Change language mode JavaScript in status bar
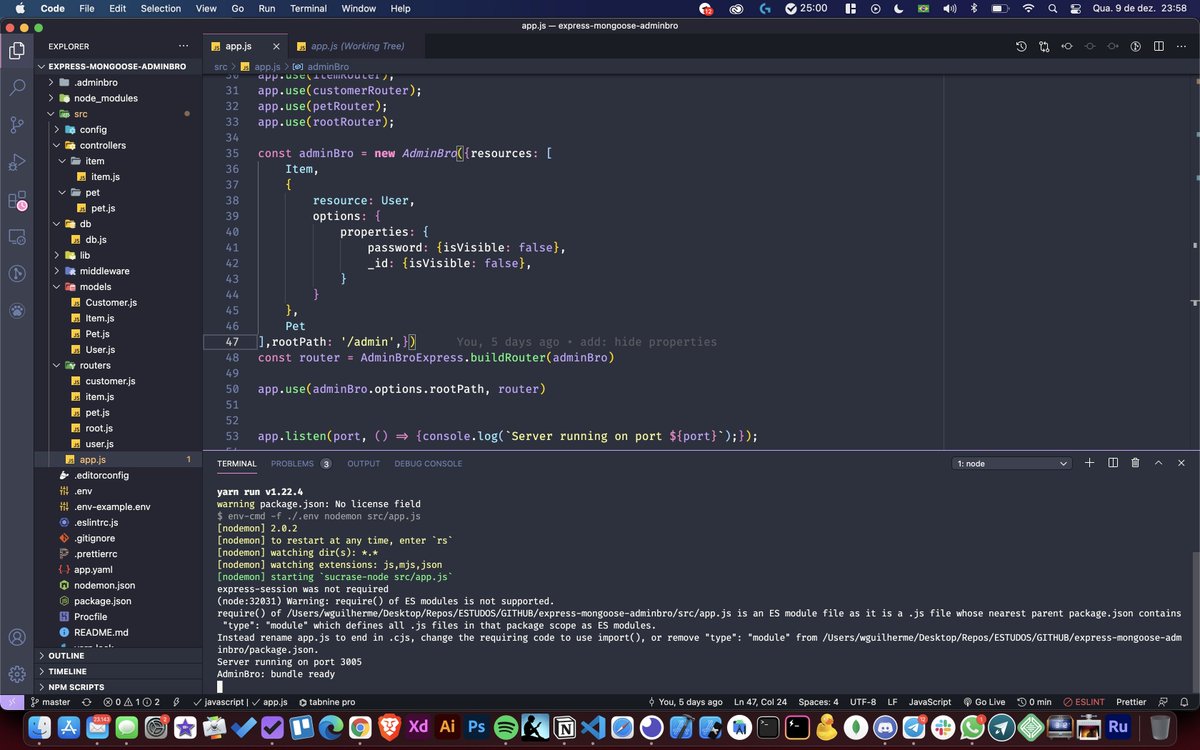 (930, 702)
